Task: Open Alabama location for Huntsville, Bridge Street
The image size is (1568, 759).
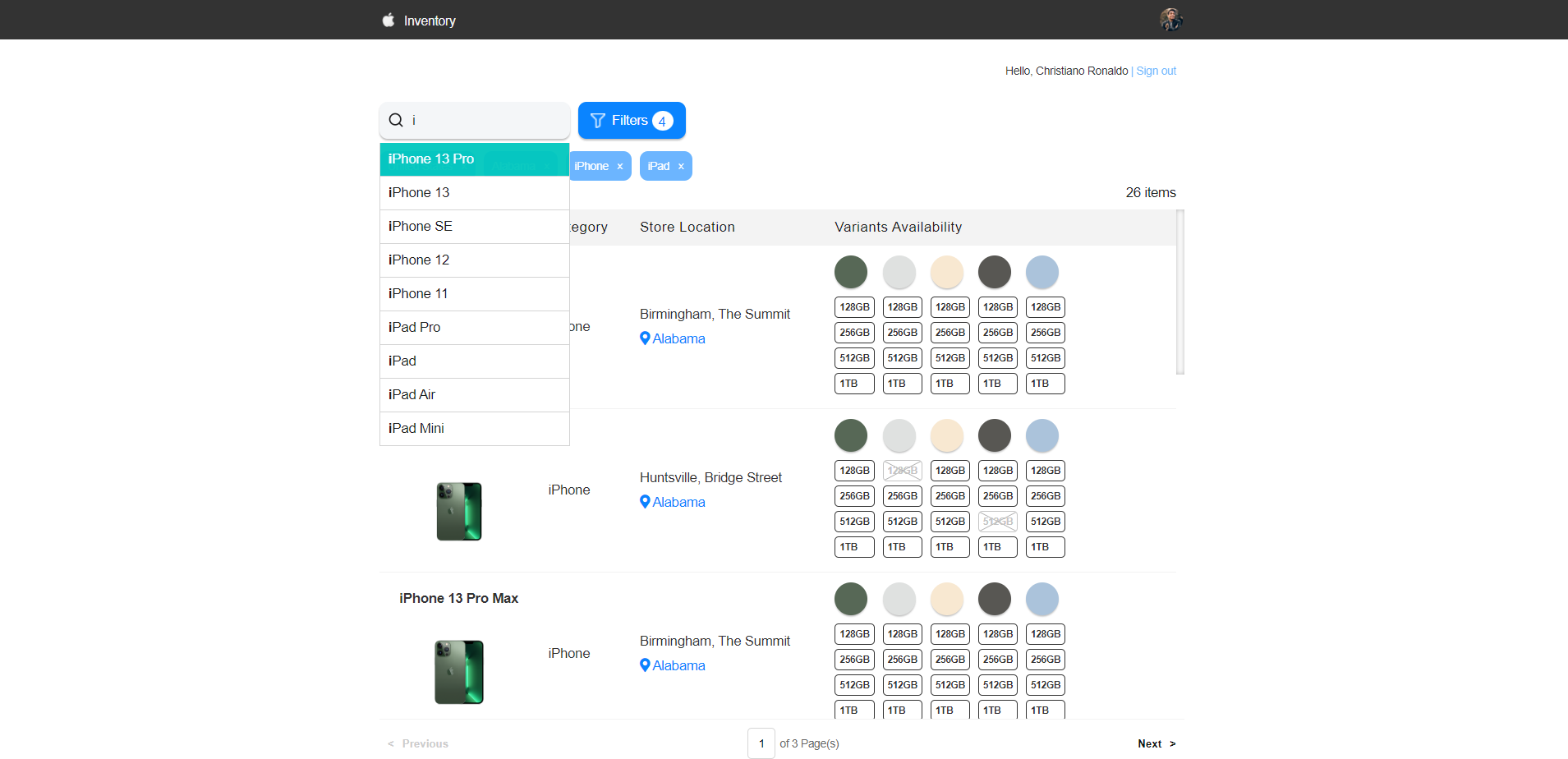Action: [x=678, y=502]
